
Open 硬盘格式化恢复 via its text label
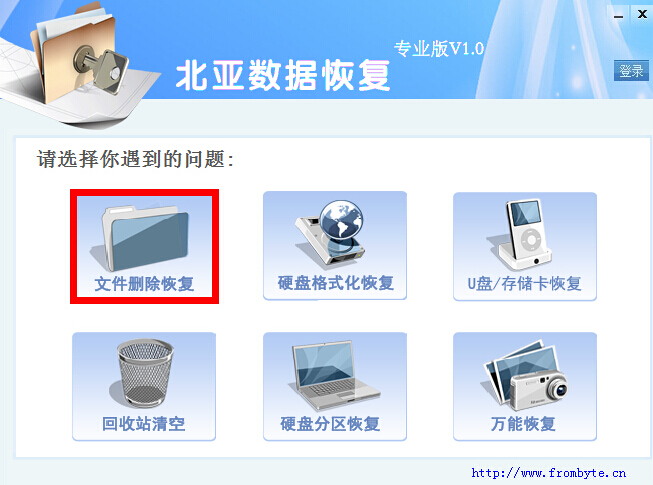coord(336,283)
